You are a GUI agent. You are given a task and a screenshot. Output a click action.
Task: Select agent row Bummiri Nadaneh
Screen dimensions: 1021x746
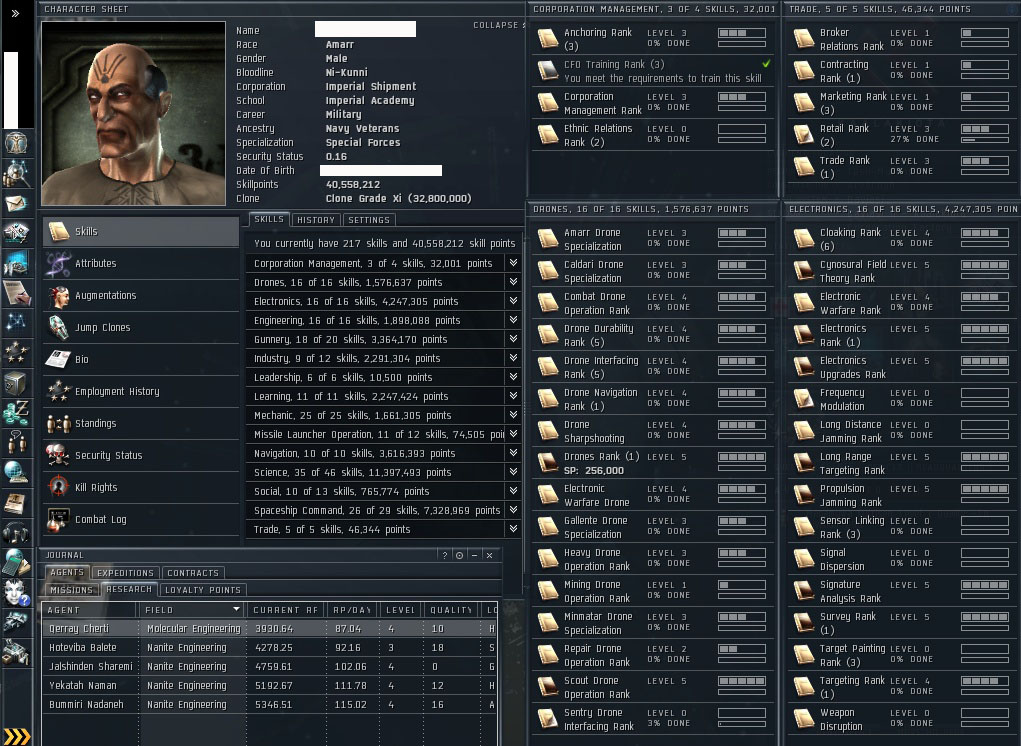[270, 704]
